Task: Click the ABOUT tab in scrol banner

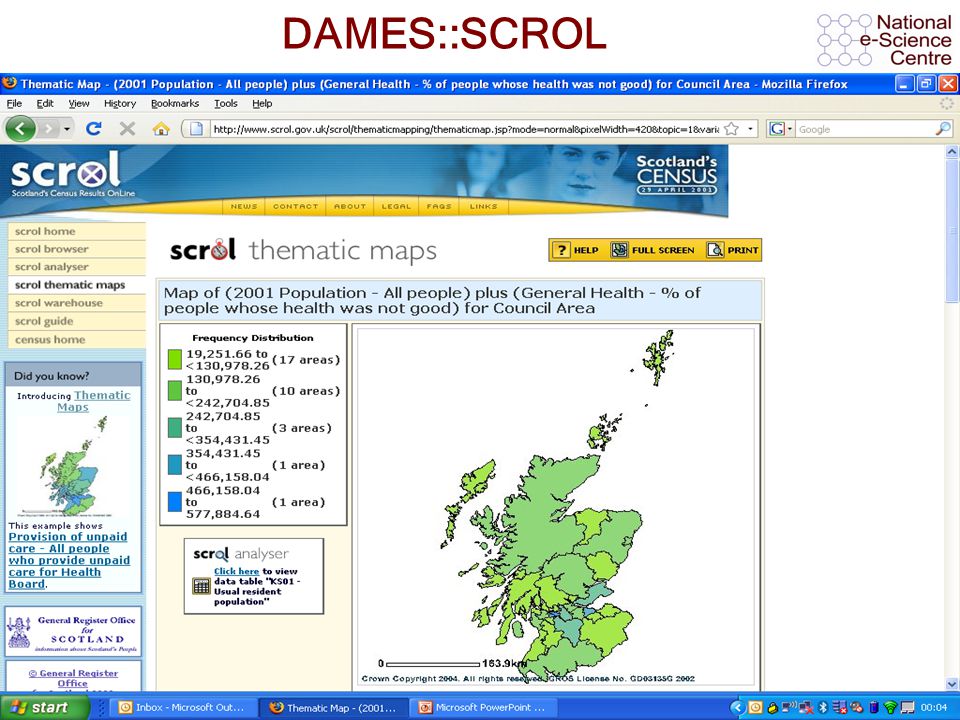Action: pos(350,206)
